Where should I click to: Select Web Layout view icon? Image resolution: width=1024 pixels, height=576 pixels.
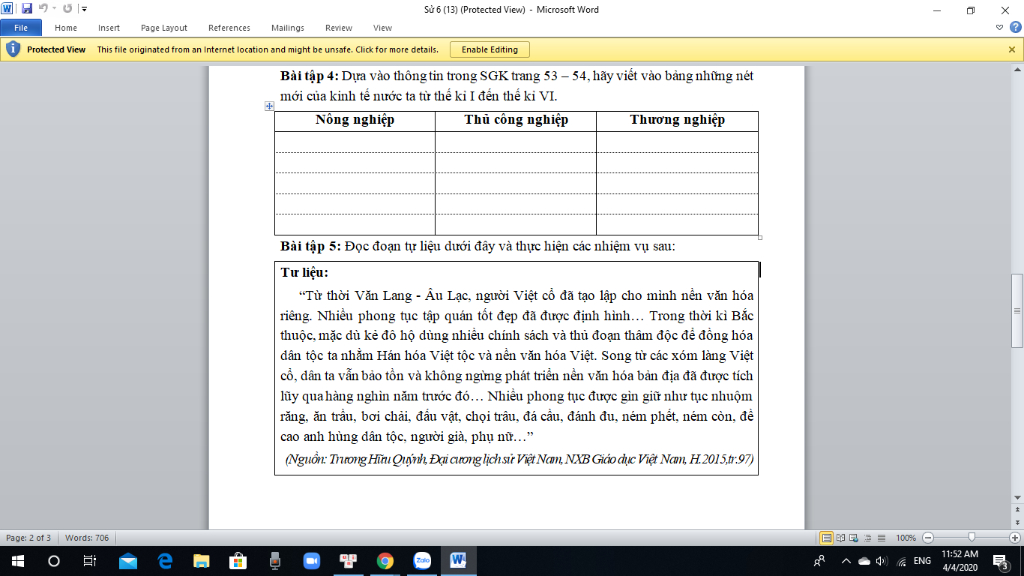click(854, 538)
